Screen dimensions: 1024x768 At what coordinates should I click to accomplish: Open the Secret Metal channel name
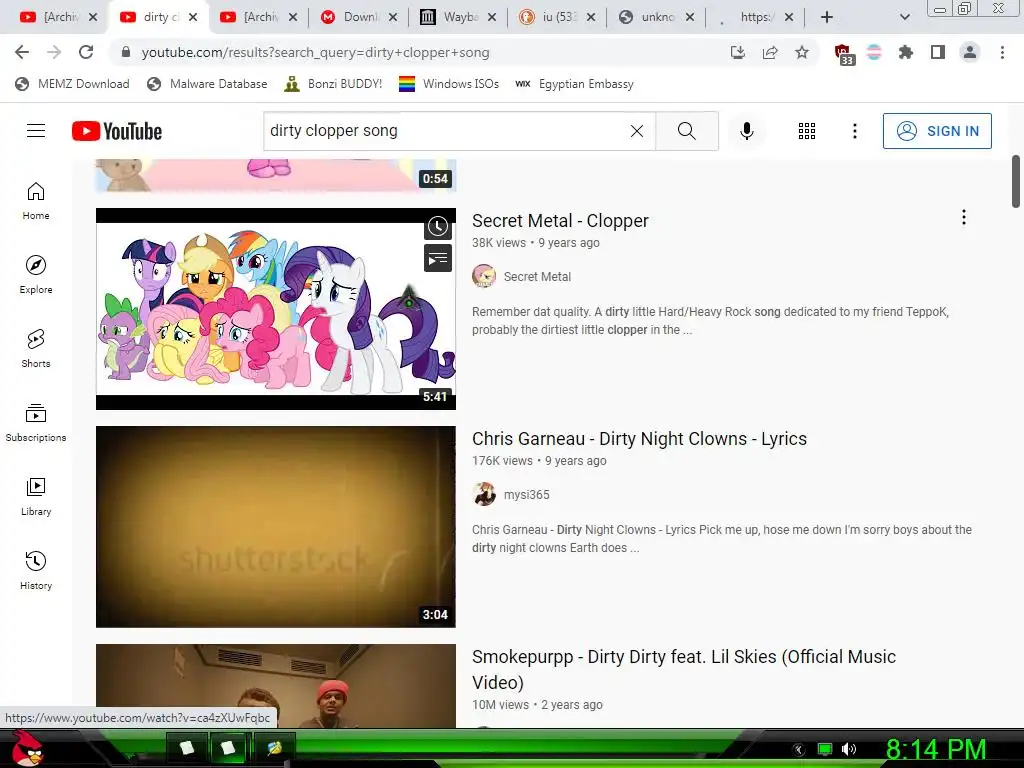[537, 276]
